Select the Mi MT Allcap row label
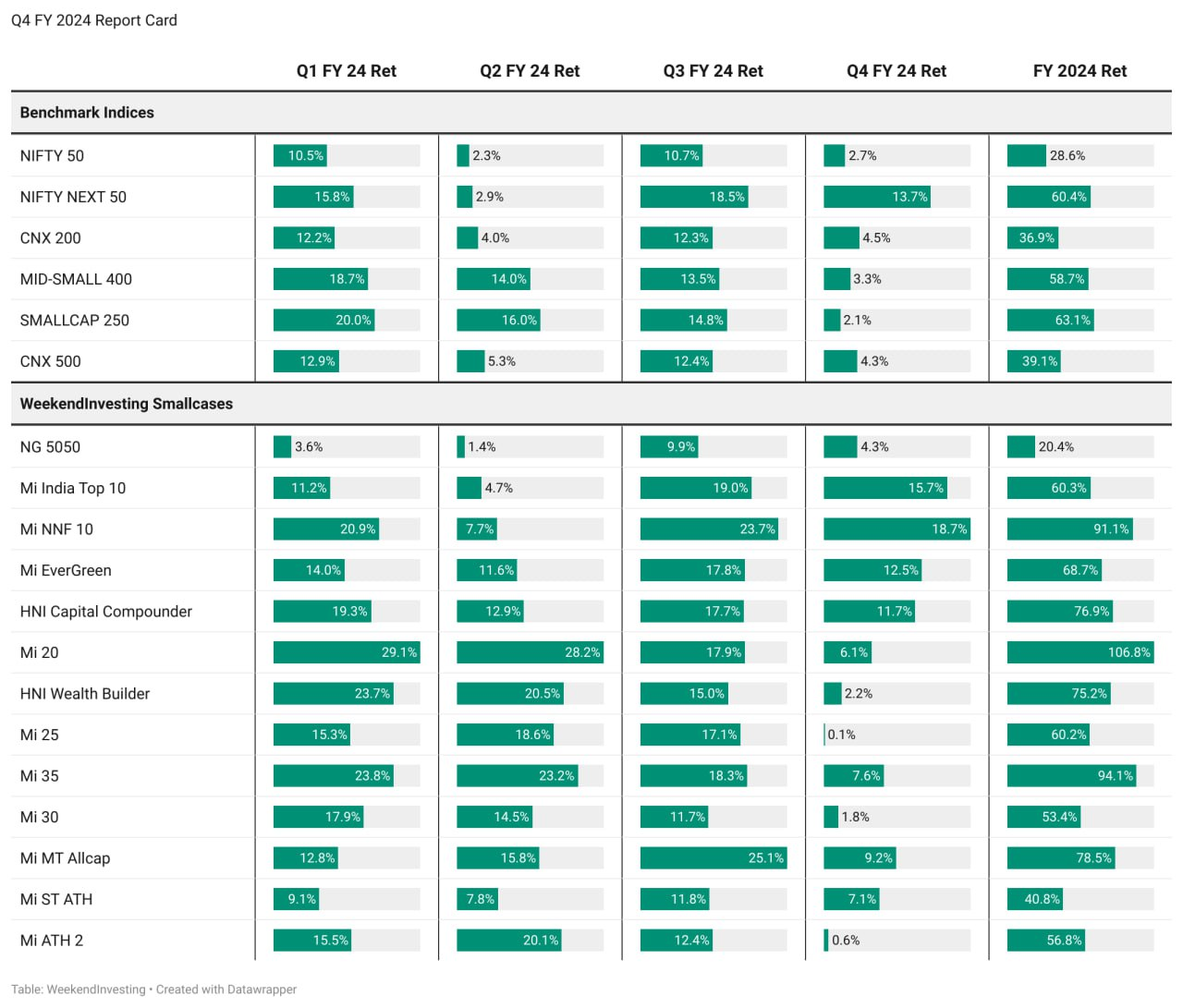The image size is (1183, 1008). pyautogui.click(x=65, y=858)
